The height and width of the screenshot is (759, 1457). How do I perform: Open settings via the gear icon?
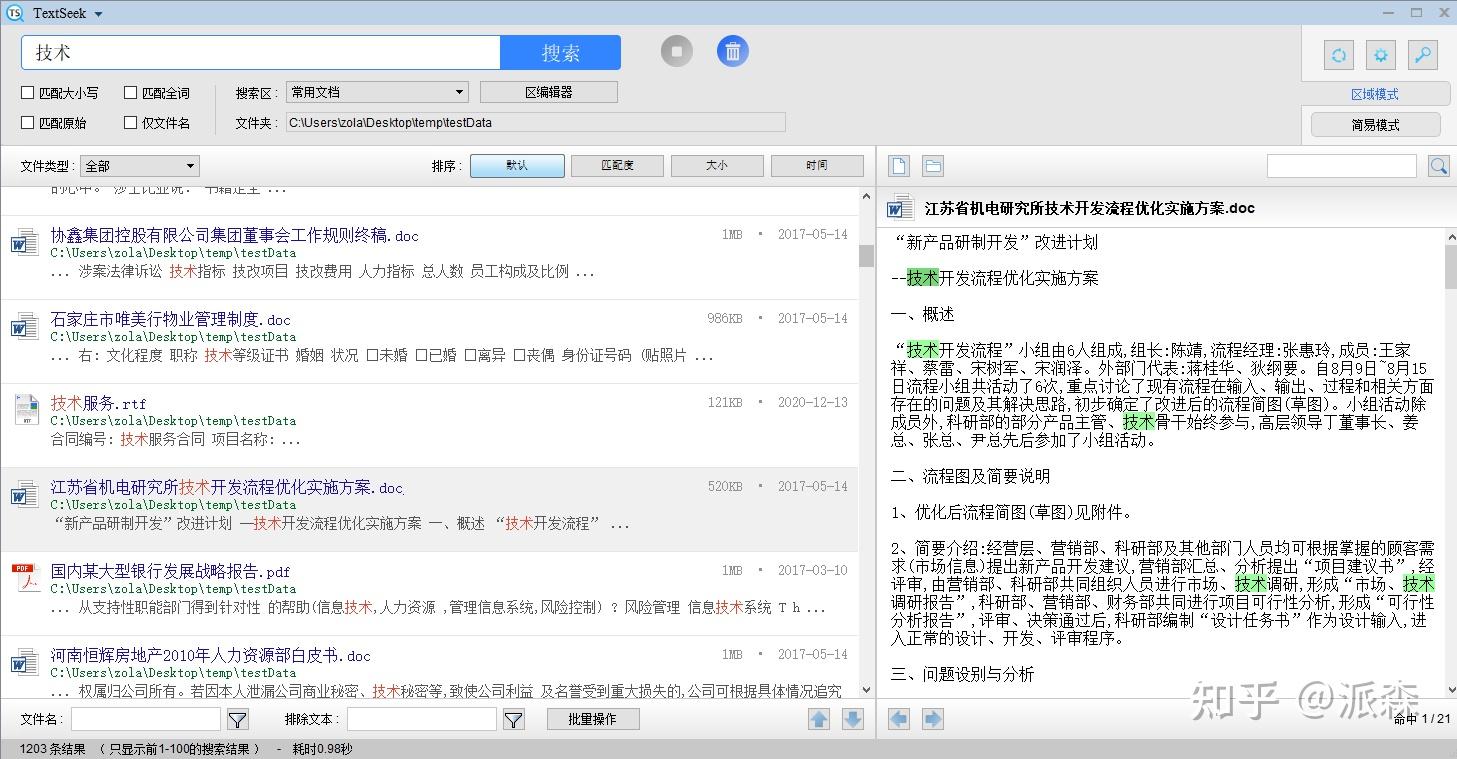click(1380, 55)
